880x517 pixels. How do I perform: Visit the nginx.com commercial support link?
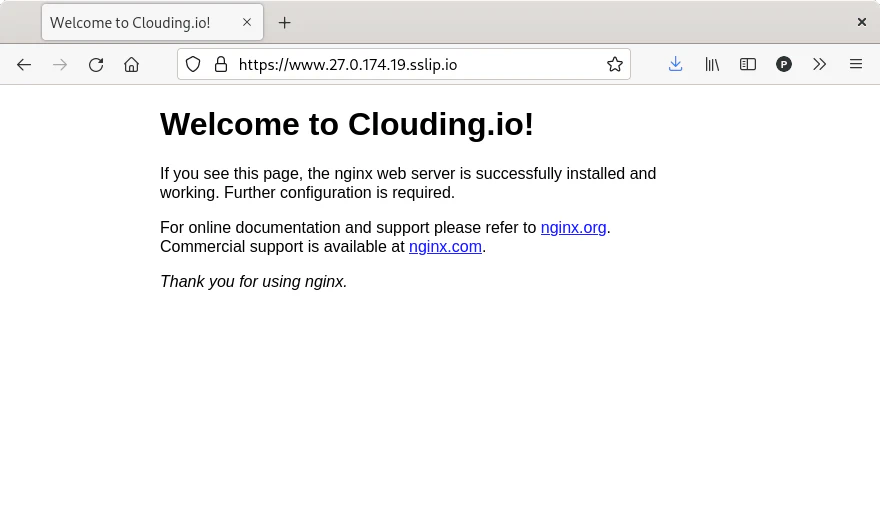click(x=445, y=246)
